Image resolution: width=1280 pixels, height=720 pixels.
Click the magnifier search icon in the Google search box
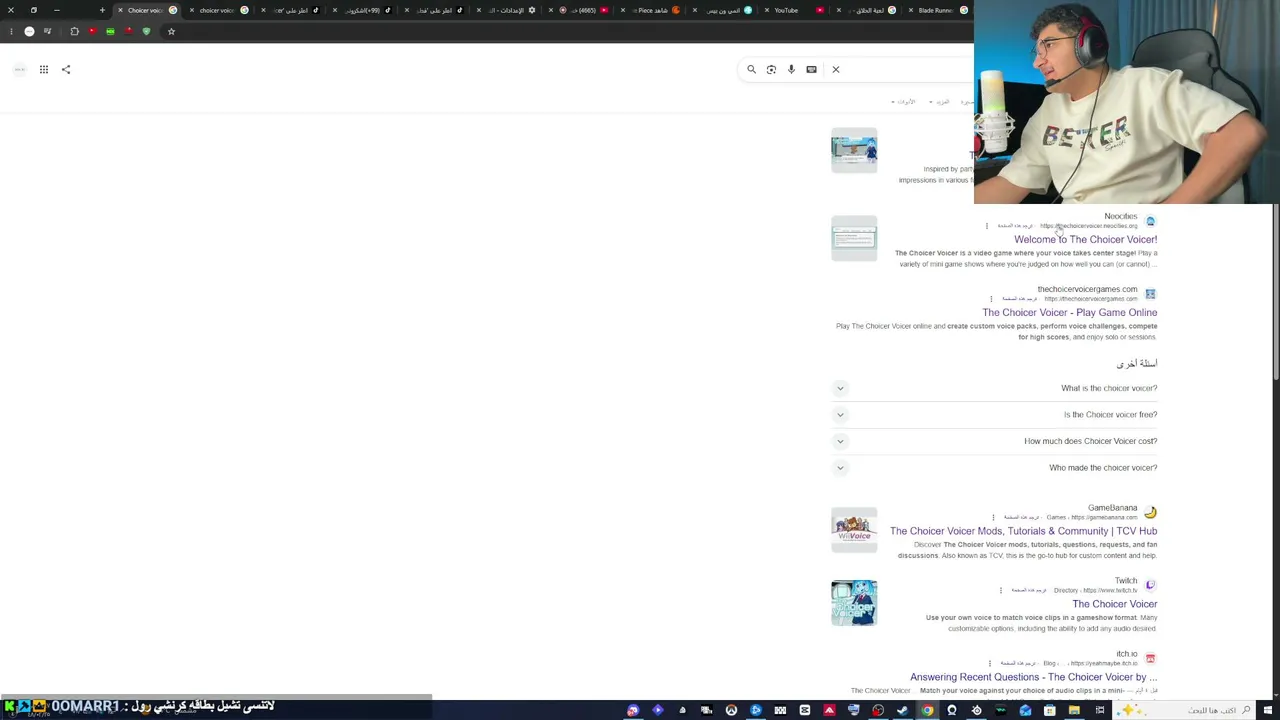coord(751,70)
